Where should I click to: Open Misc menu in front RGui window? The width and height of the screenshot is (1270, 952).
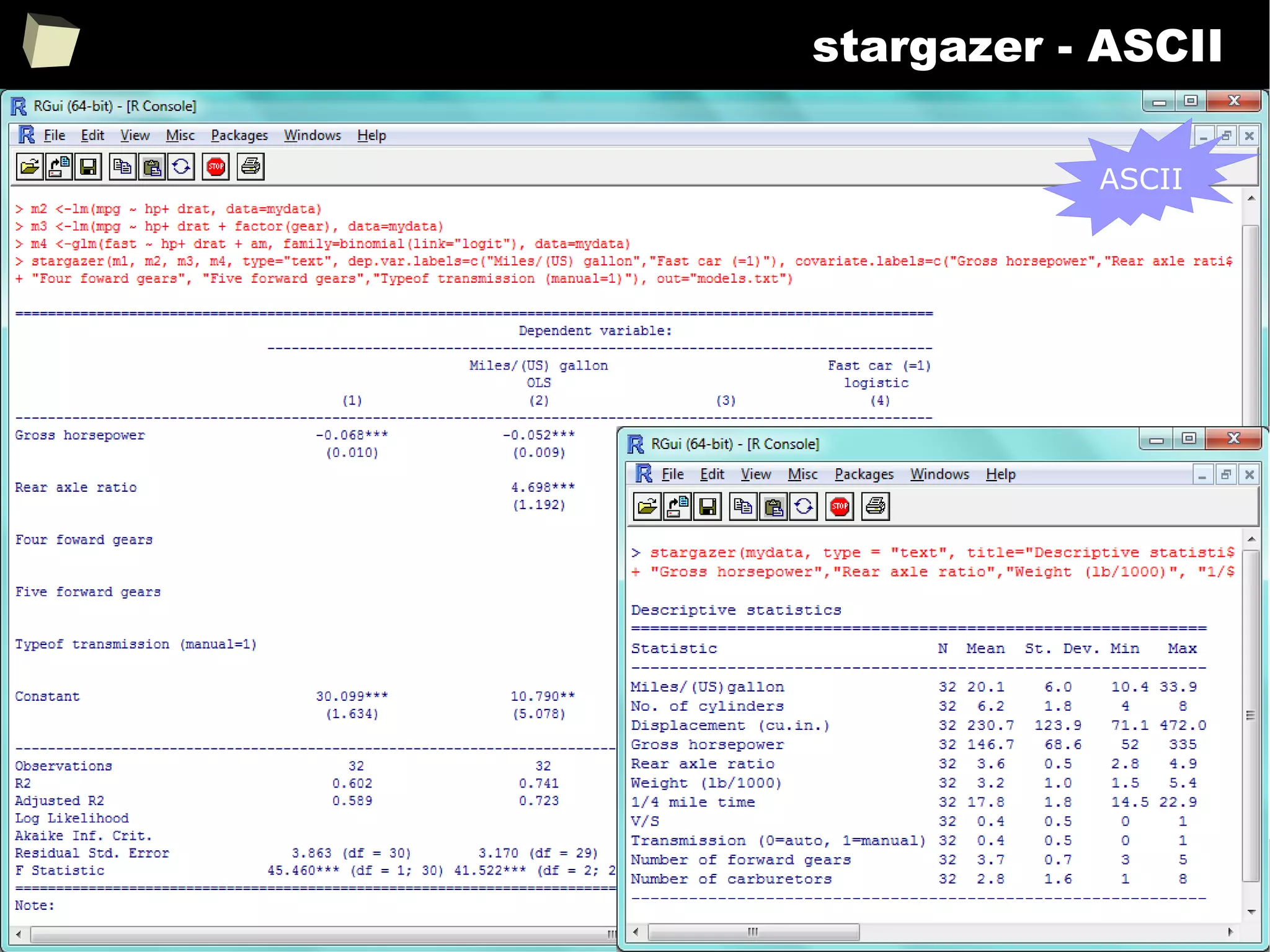(802, 474)
